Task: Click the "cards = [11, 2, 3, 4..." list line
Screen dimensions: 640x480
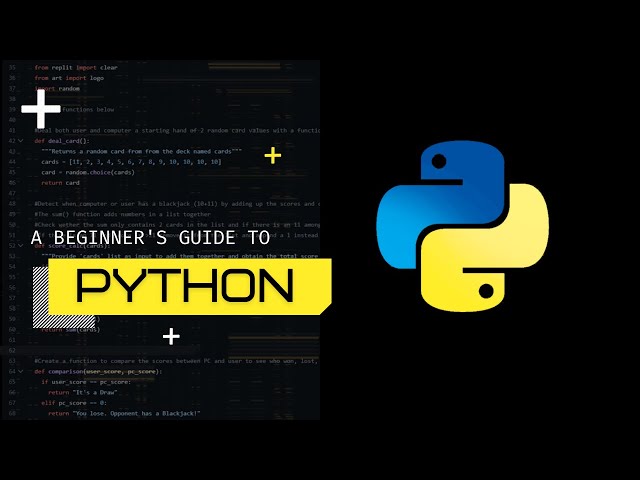Action: [131, 162]
